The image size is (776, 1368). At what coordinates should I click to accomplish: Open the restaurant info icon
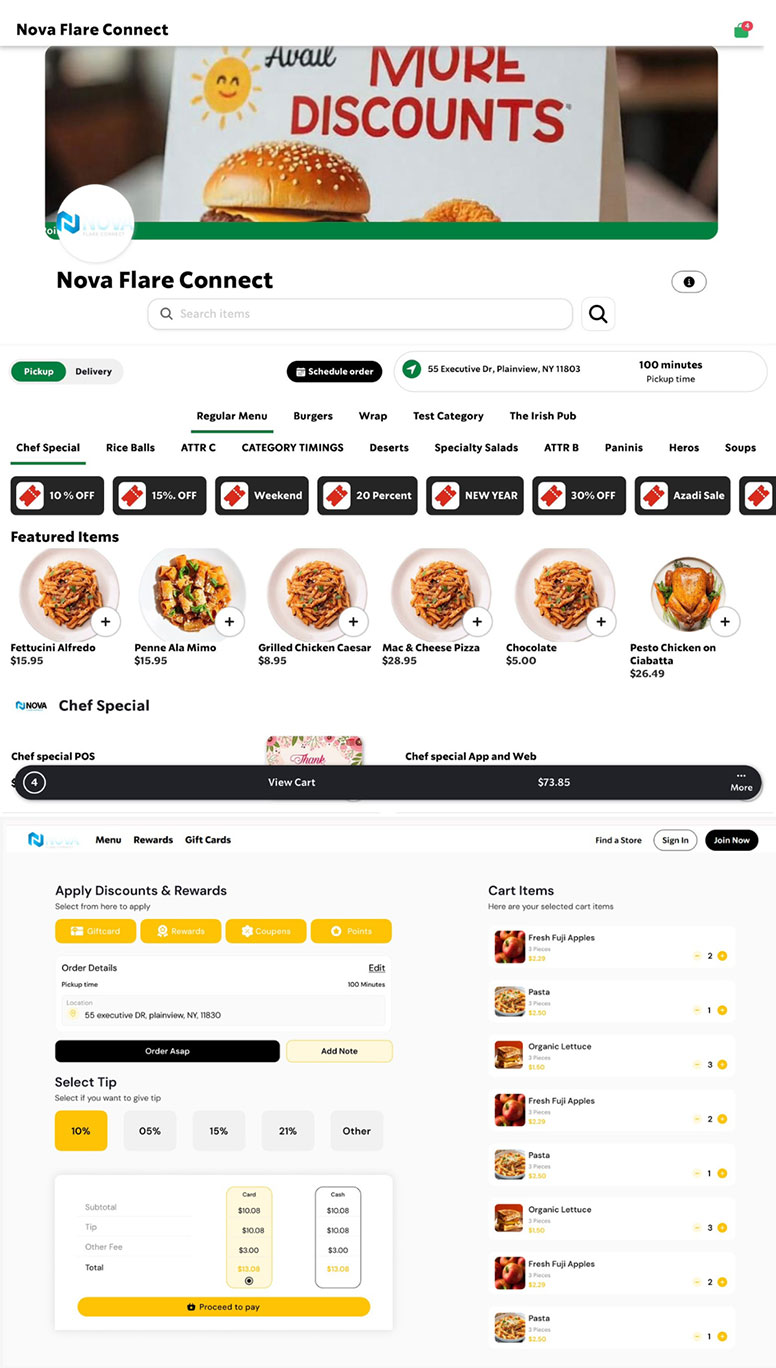point(689,282)
